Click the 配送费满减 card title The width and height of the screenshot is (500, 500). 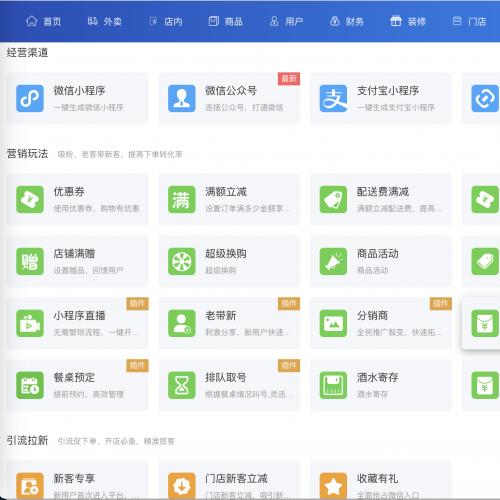pyautogui.click(x=383, y=192)
